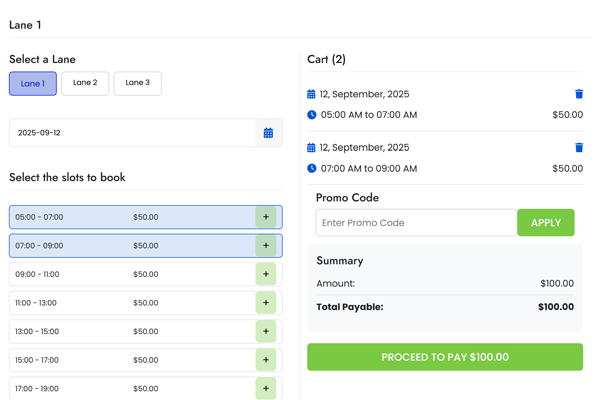The width and height of the screenshot is (600, 400).
Task: Click the Select a Lane heading
Action: 42,59
